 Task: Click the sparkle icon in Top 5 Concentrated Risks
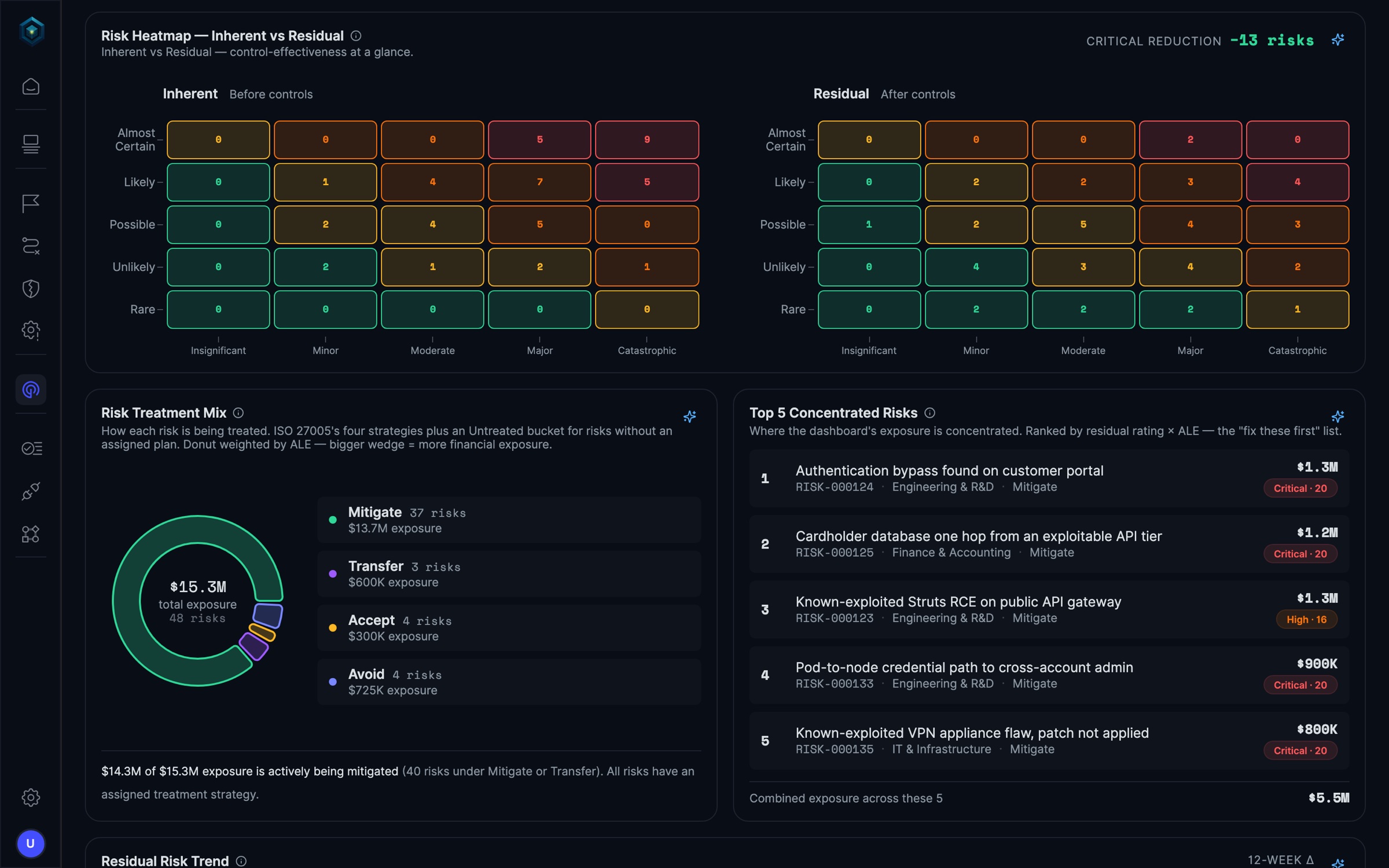[x=1337, y=417]
